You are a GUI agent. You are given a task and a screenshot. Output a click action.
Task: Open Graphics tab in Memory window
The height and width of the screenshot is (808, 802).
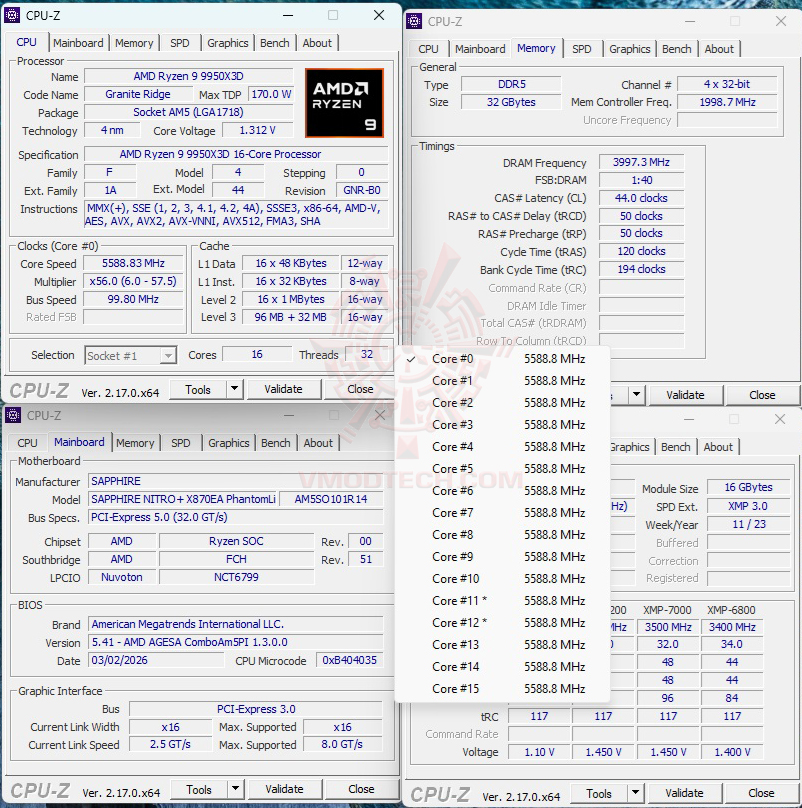pyautogui.click(x=630, y=49)
